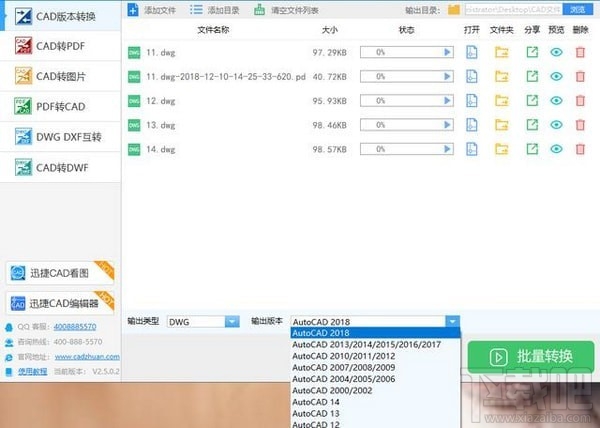Open folder icon for 12.dwg row
The width and height of the screenshot is (600, 428).
coord(502,101)
